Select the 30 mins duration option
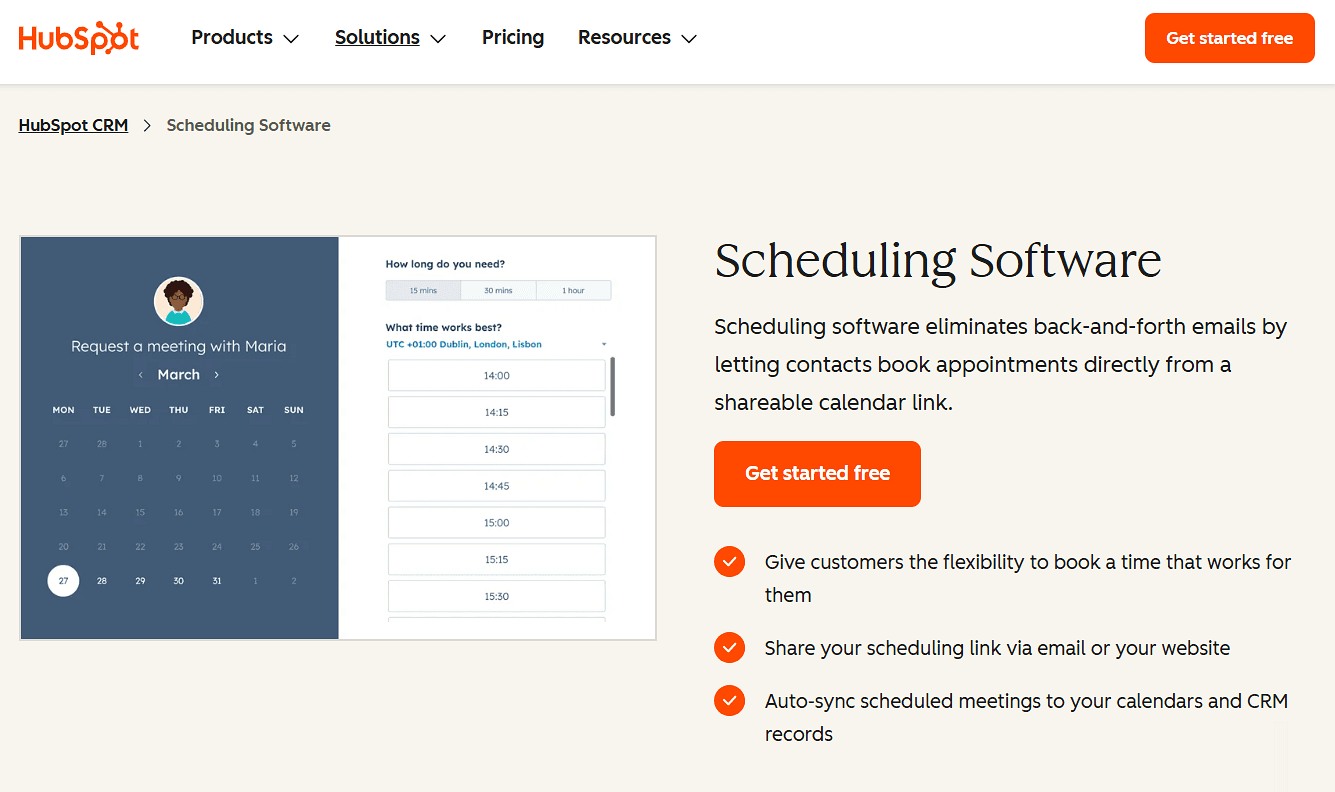The width and height of the screenshot is (1335, 792). (x=498, y=290)
